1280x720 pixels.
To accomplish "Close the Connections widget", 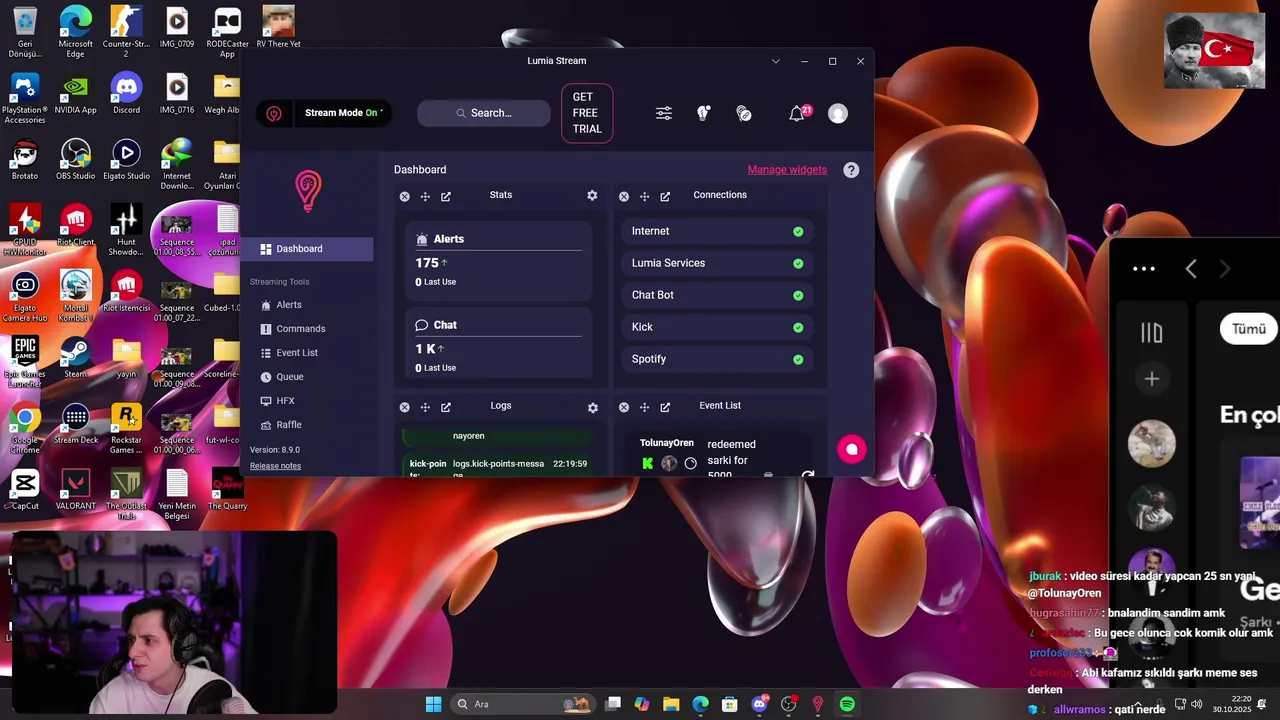I will (623, 196).
